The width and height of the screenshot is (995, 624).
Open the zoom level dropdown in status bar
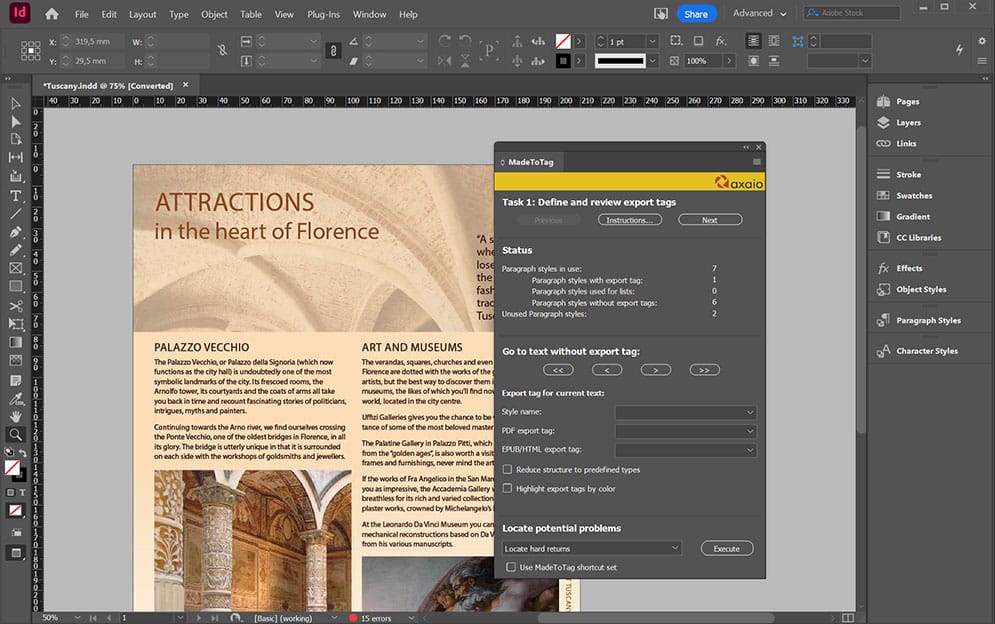pos(77,618)
